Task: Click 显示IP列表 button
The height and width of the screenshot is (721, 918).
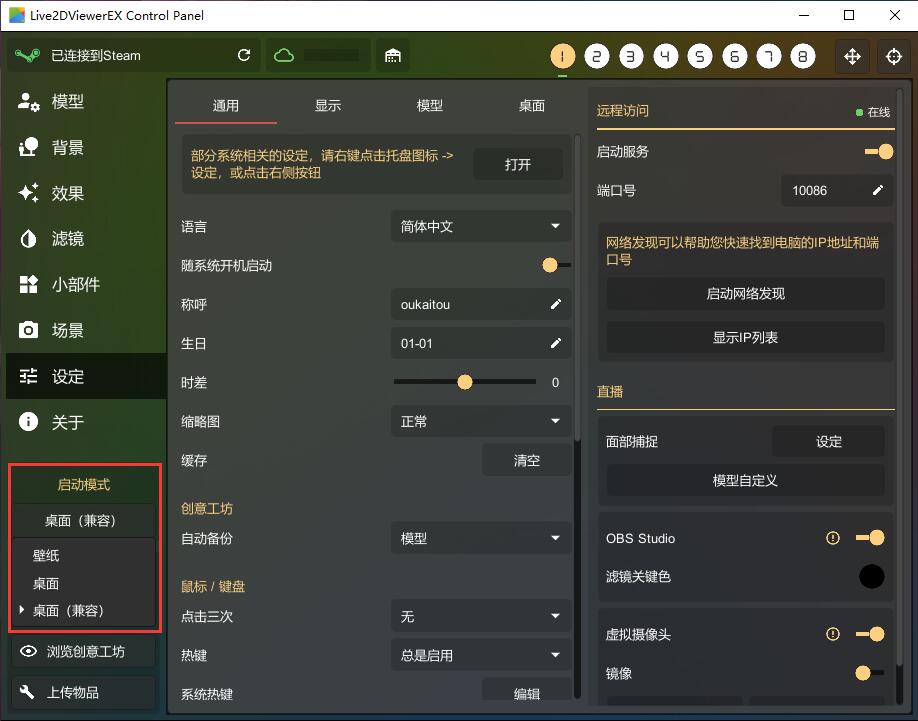Action: [745, 338]
